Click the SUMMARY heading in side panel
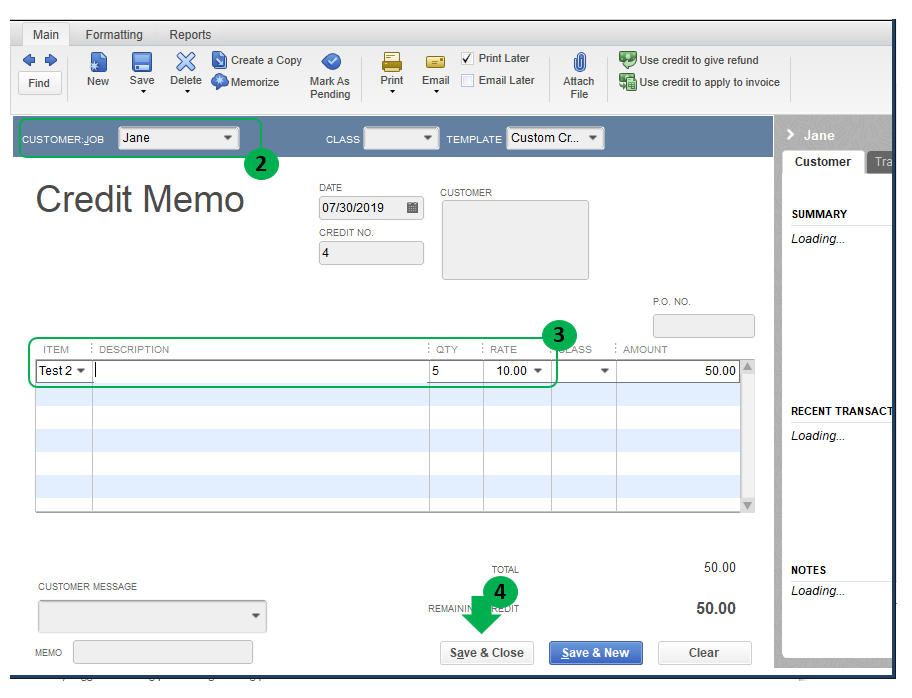Screen dimensions: 912x698 coord(819,214)
